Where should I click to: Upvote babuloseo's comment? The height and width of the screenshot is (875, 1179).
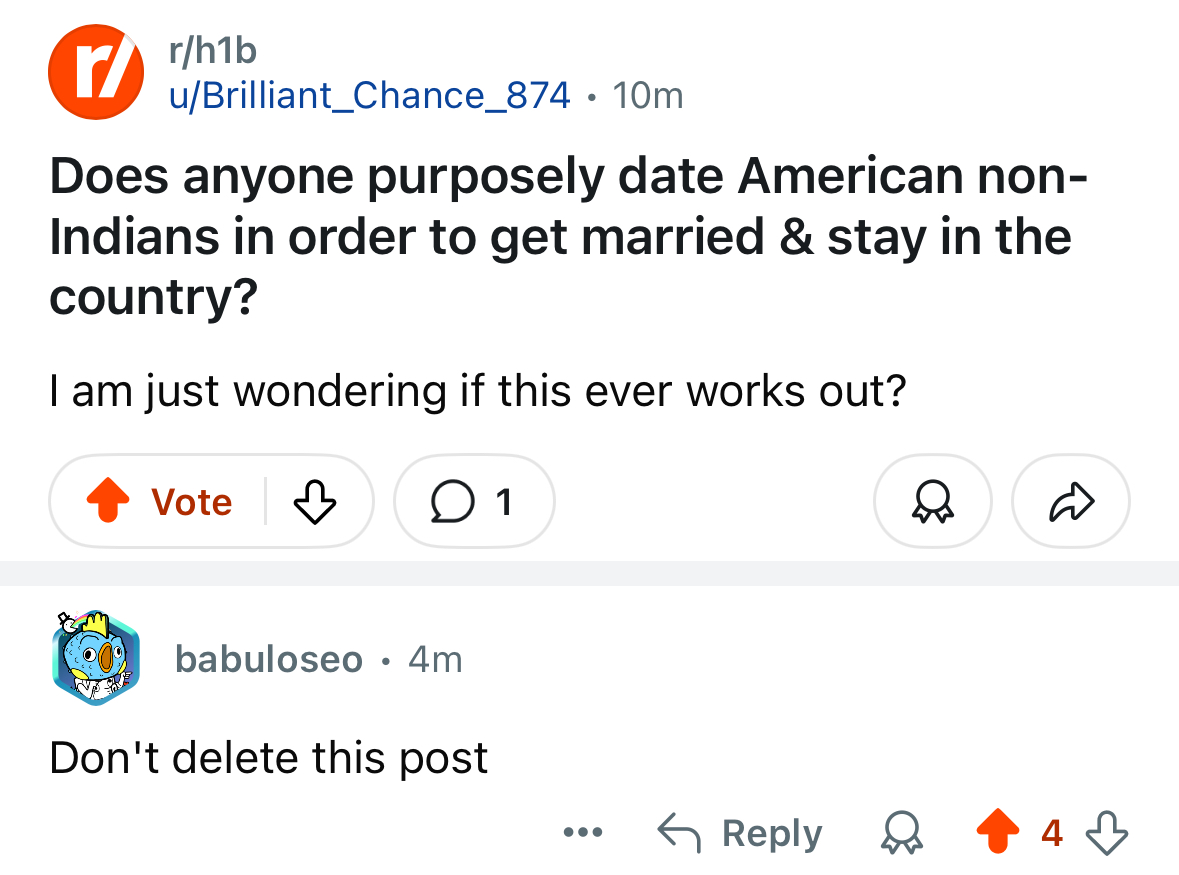point(998,831)
